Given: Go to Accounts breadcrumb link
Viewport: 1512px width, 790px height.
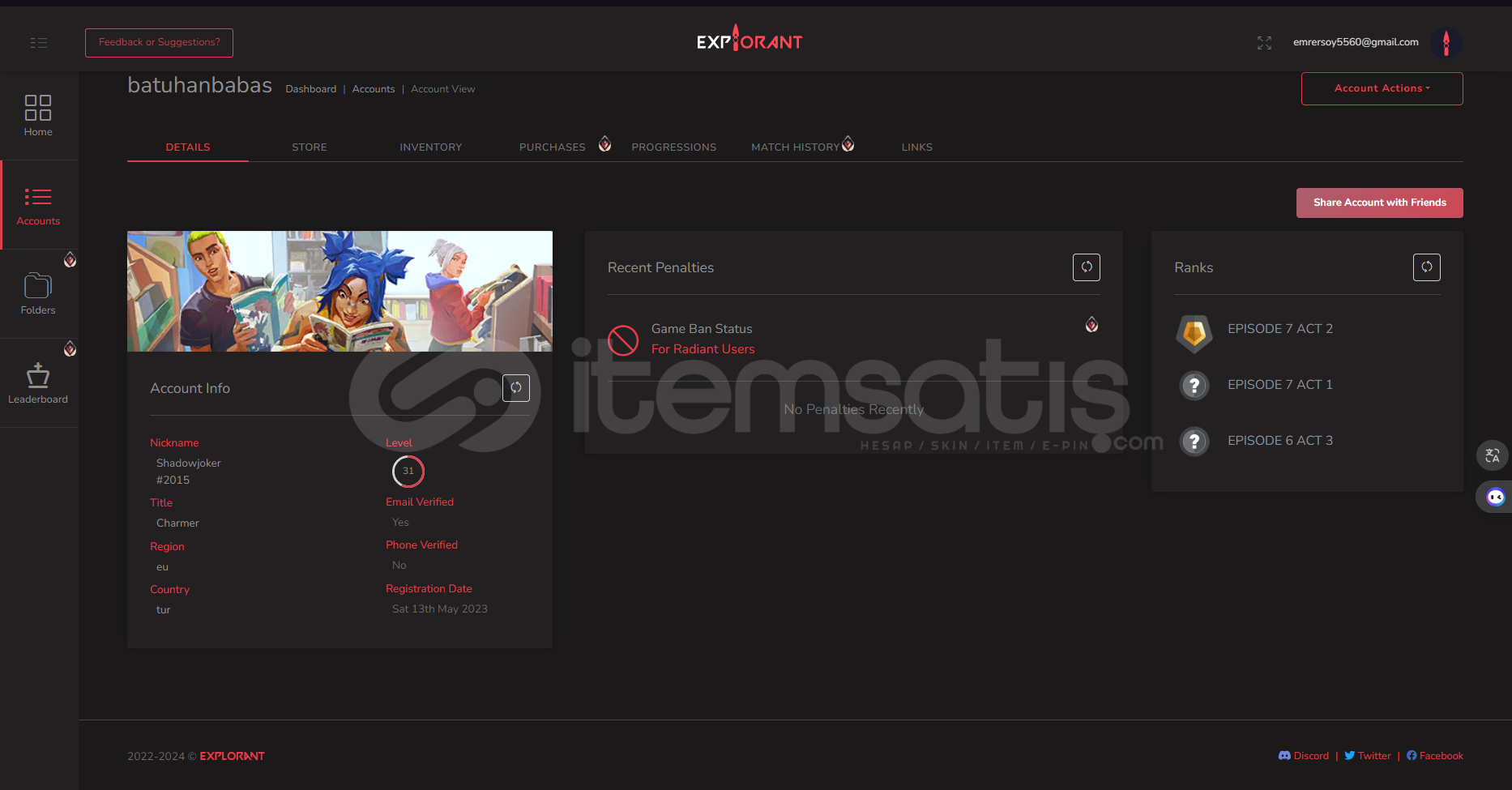Looking at the screenshot, I should point(374,89).
